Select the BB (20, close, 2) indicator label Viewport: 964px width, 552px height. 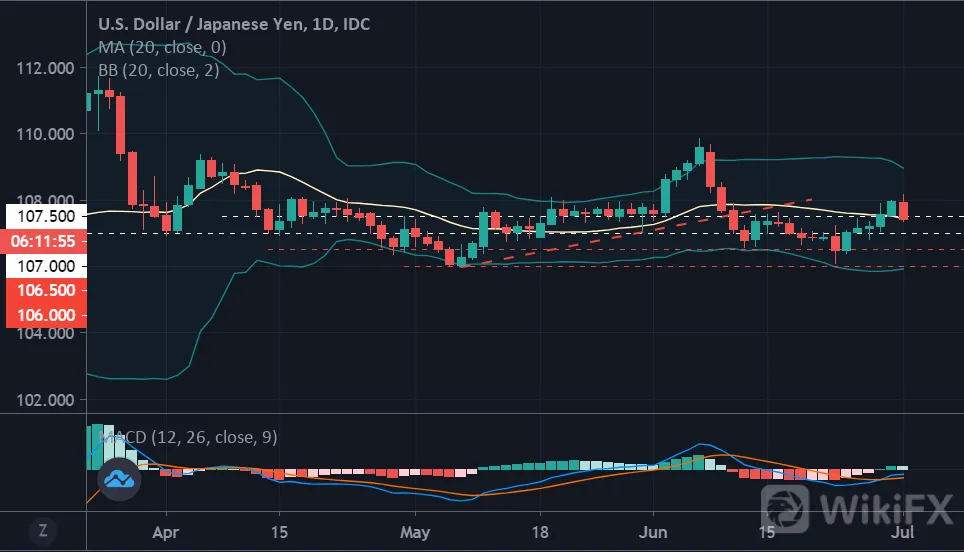[159, 71]
